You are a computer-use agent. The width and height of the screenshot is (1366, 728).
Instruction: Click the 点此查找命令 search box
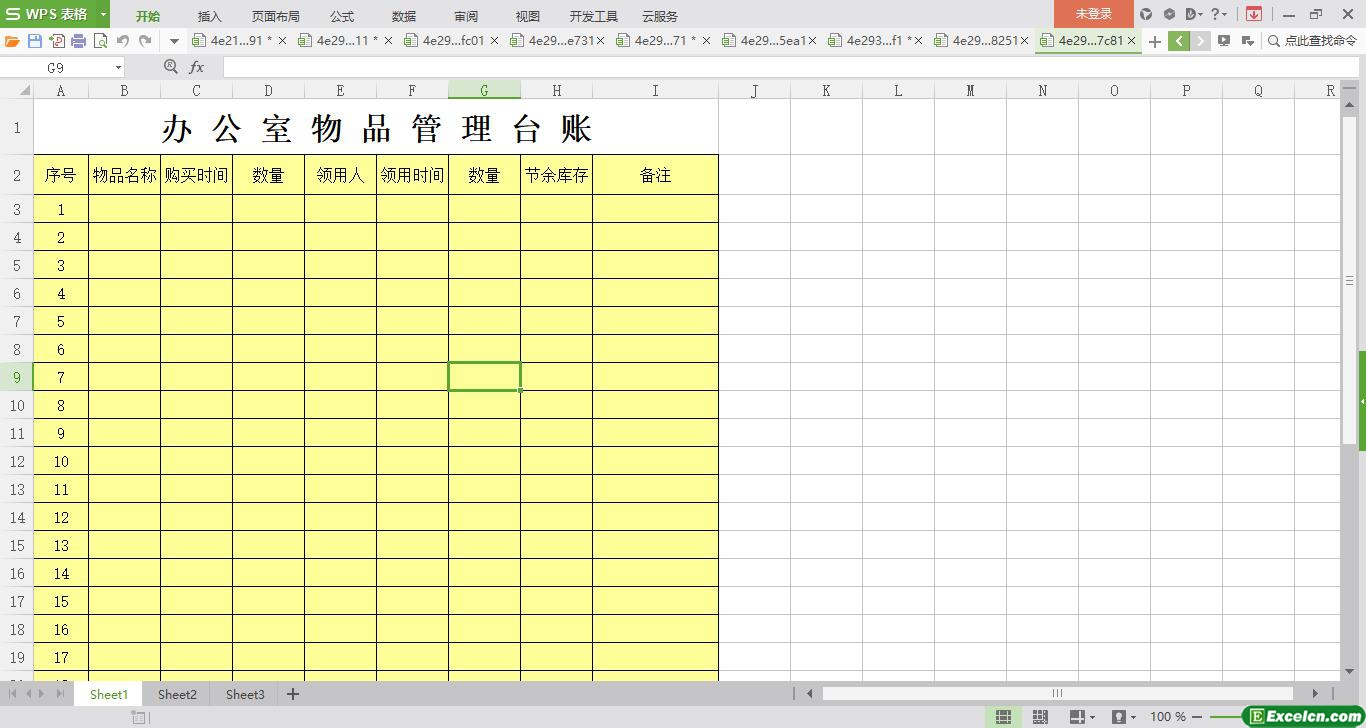pos(1312,41)
